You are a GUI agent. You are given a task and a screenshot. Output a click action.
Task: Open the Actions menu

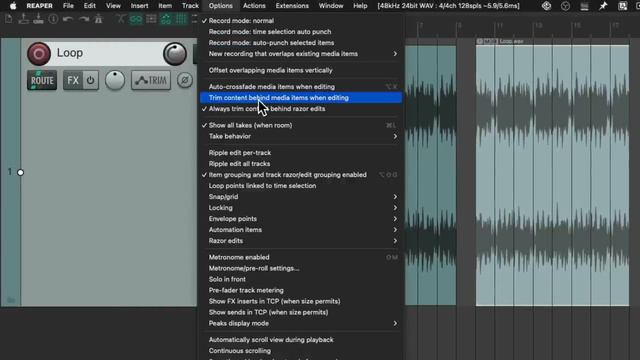coord(254,6)
